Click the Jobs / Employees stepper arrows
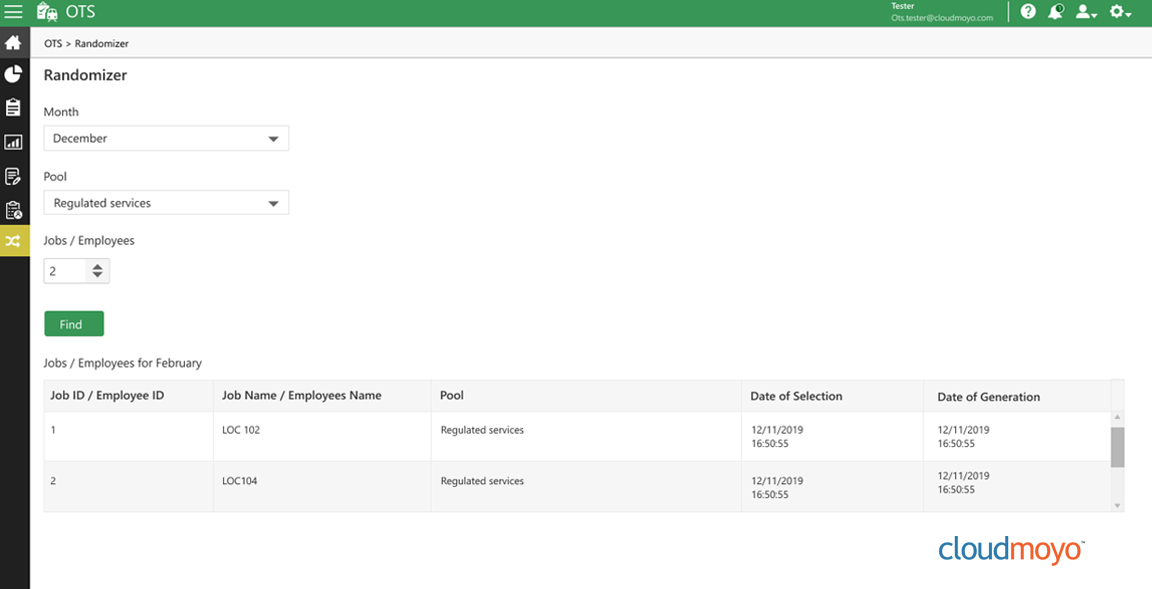 tap(97, 271)
